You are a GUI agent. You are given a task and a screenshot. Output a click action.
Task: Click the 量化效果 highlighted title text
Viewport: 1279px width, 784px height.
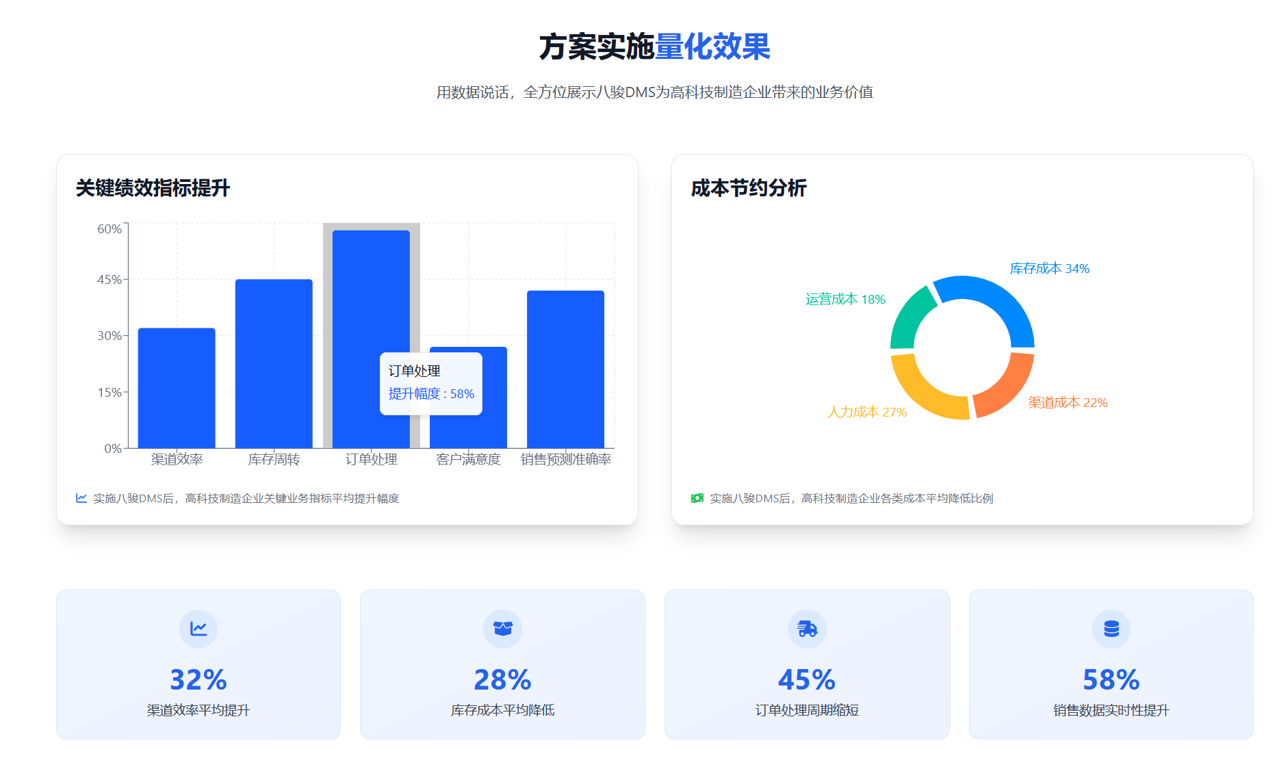(x=713, y=47)
